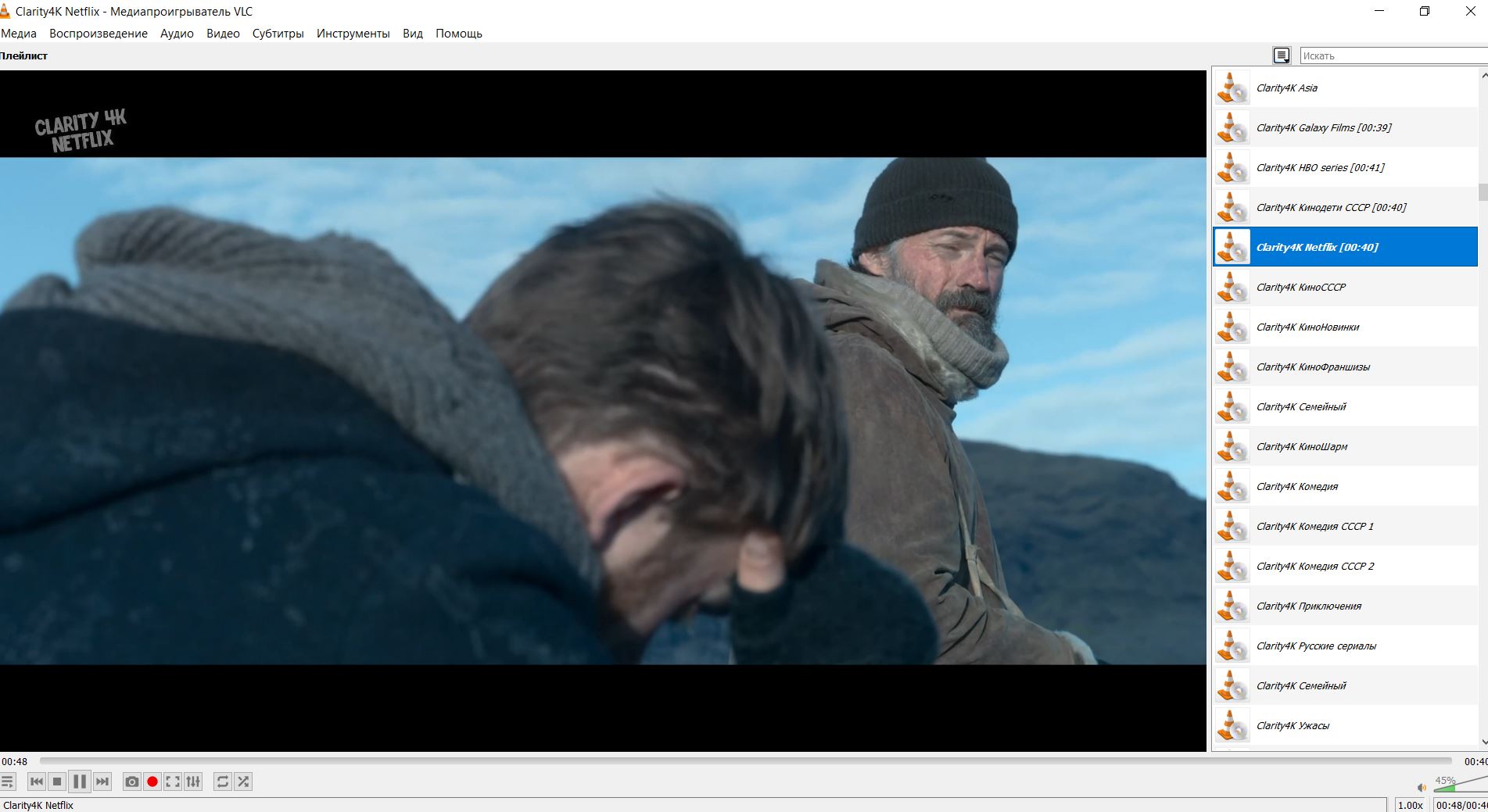
Task: Click VLC cone icon beside Clarity4K Asia
Action: [1232, 88]
